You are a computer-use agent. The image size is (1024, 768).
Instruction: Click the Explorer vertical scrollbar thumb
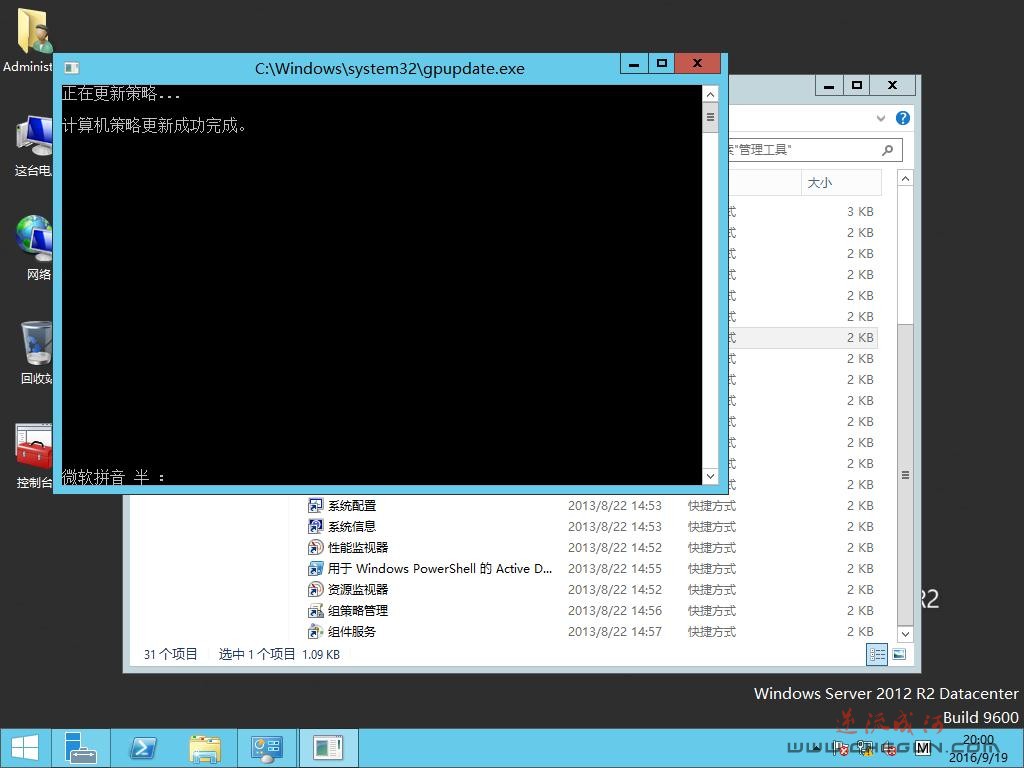905,475
